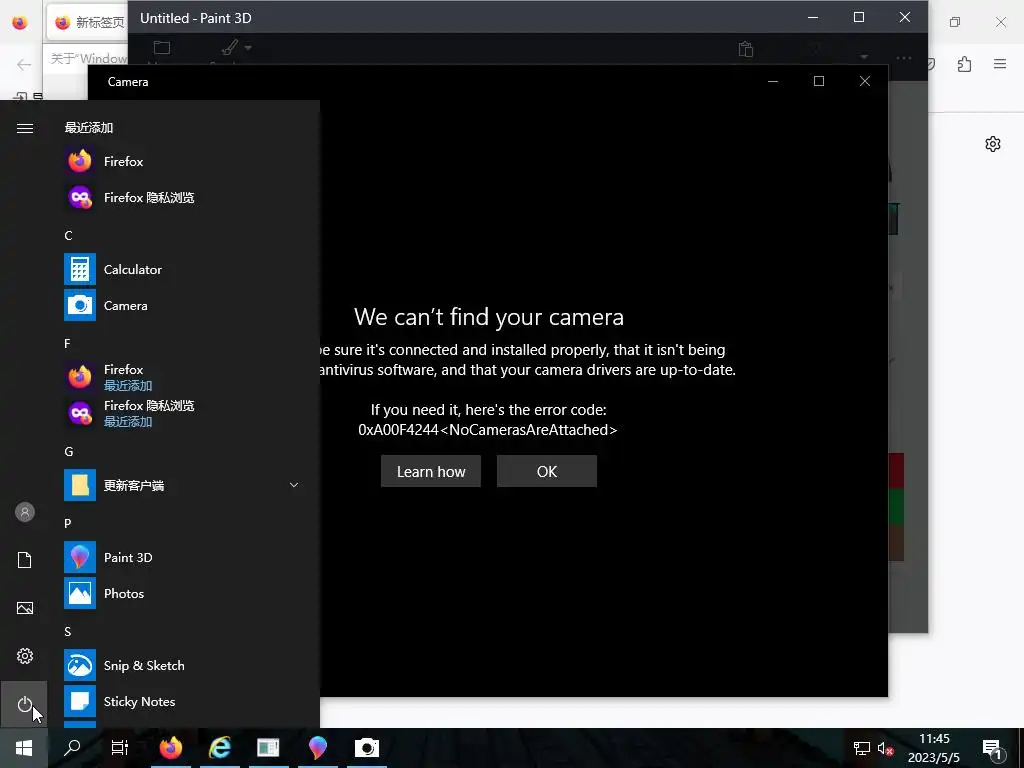The image size is (1024, 768).
Task: Jump to letter P section header
Action: click(67, 524)
